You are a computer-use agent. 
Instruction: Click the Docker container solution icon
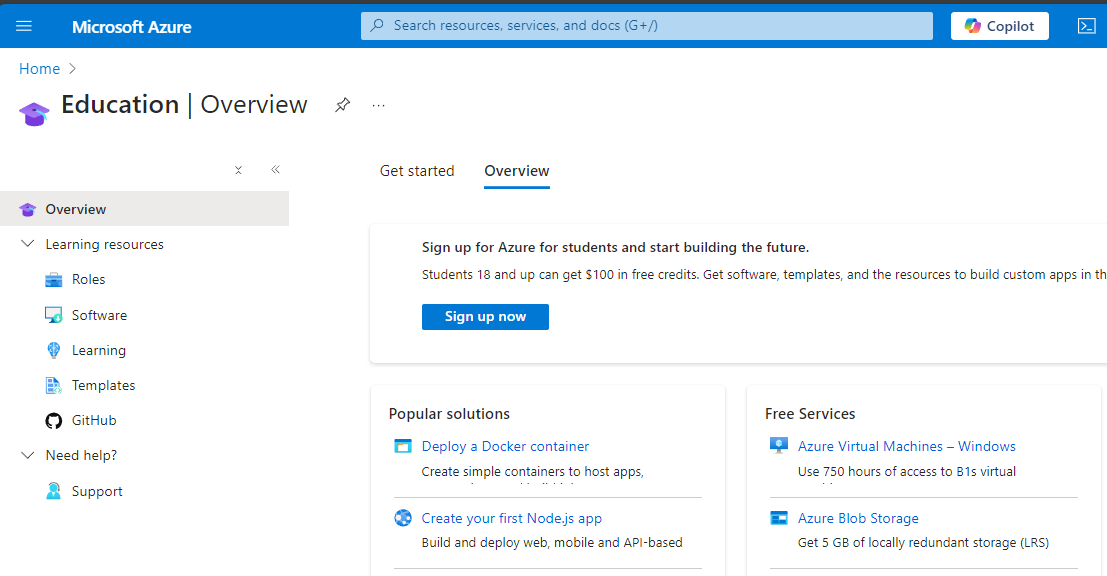403,446
